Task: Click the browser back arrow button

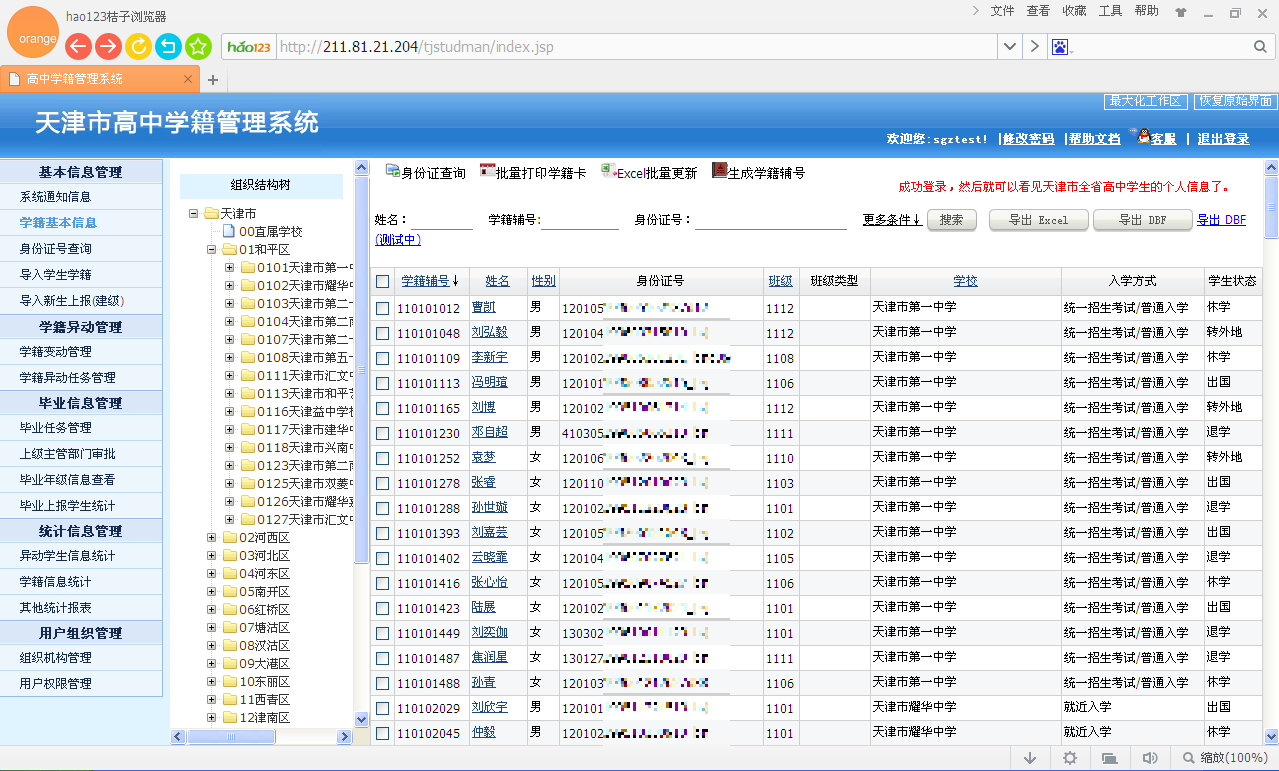Action: point(79,46)
